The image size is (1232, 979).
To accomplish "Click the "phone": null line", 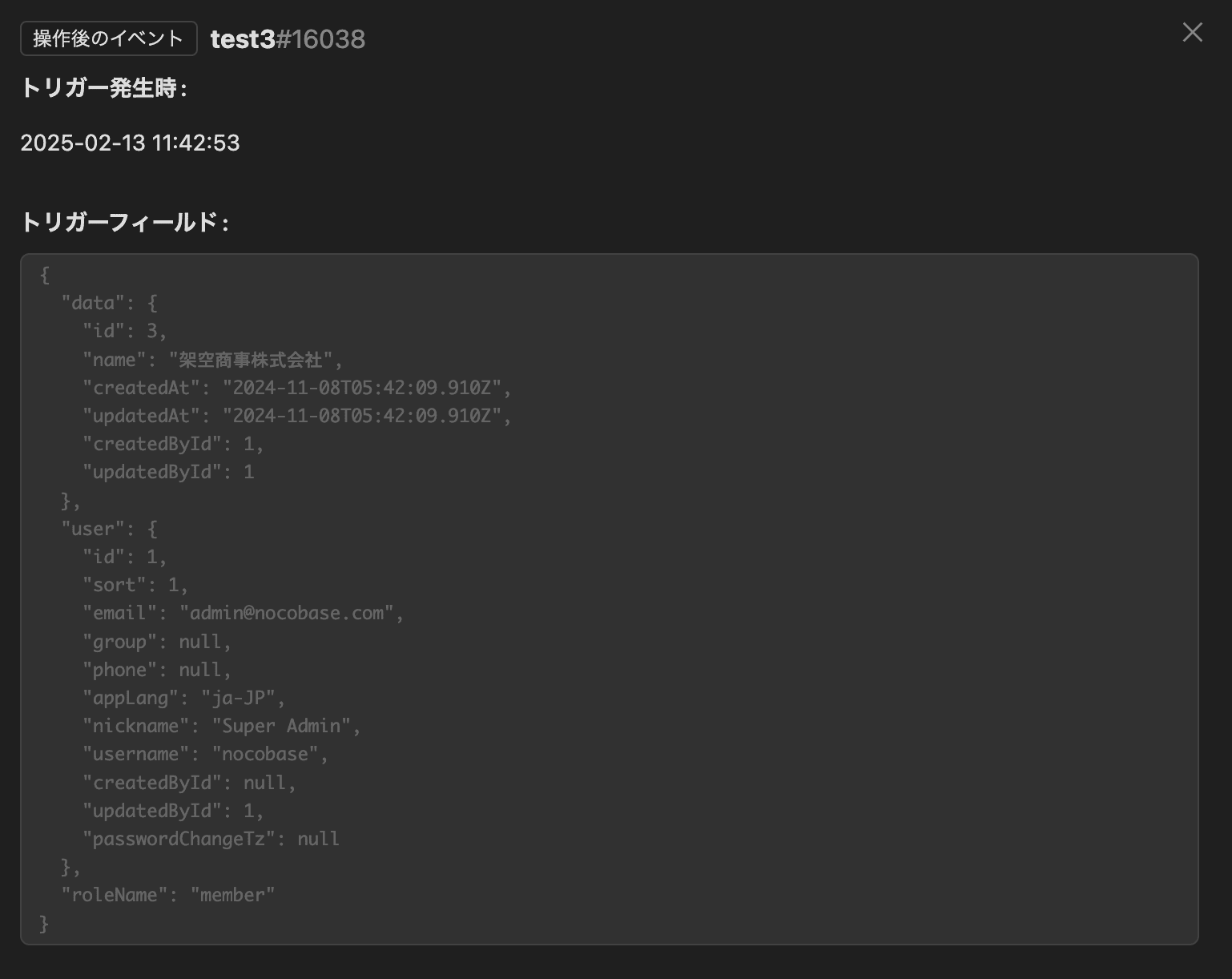I will click(x=157, y=670).
